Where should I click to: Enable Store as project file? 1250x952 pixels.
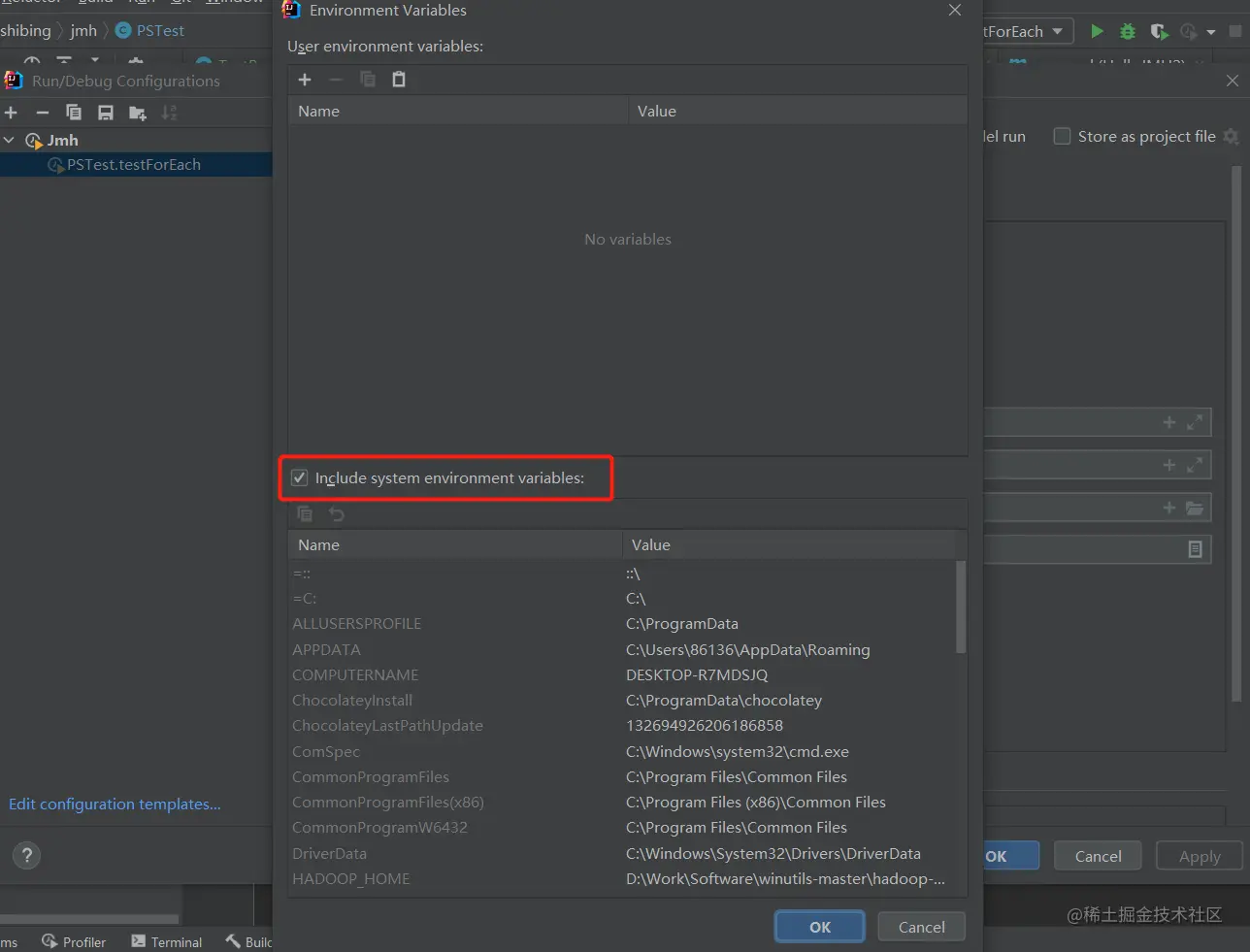[1062, 136]
